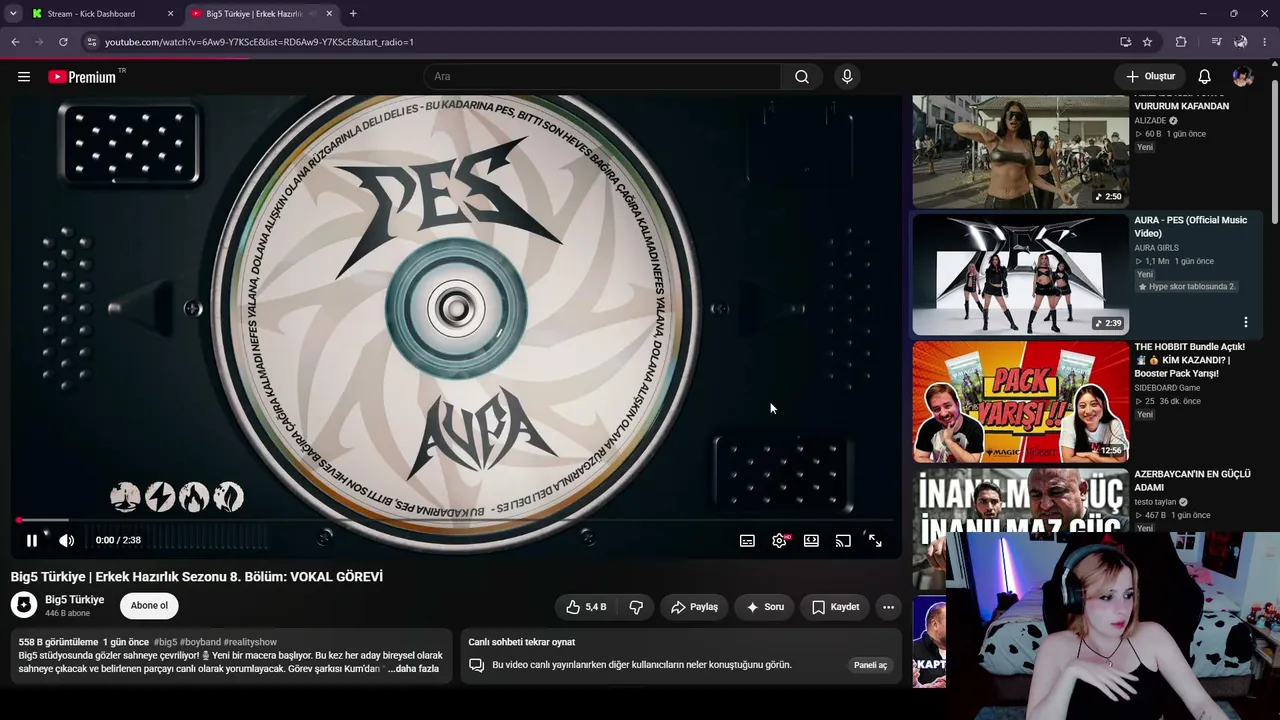Image resolution: width=1280 pixels, height=720 pixels.
Task: Open the YouTube guide hamburger menu
Action: click(x=24, y=77)
